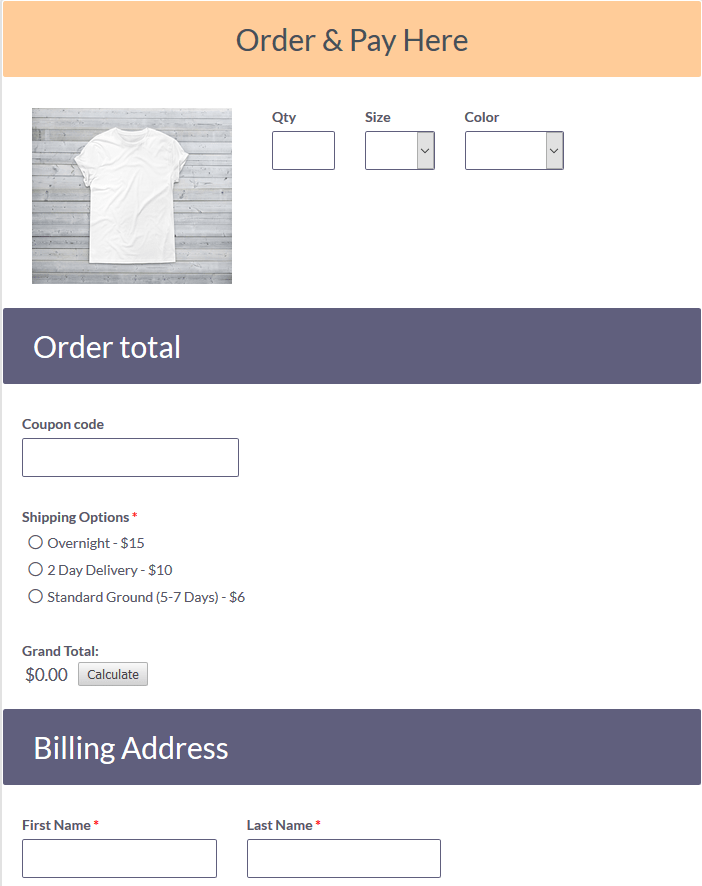The width and height of the screenshot is (702, 886).
Task: Click the Billing Address section header
Action: [130, 747]
